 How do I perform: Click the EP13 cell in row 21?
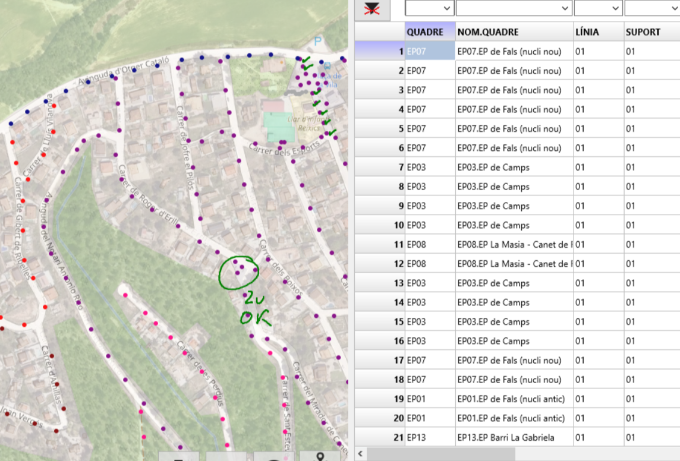point(430,438)
